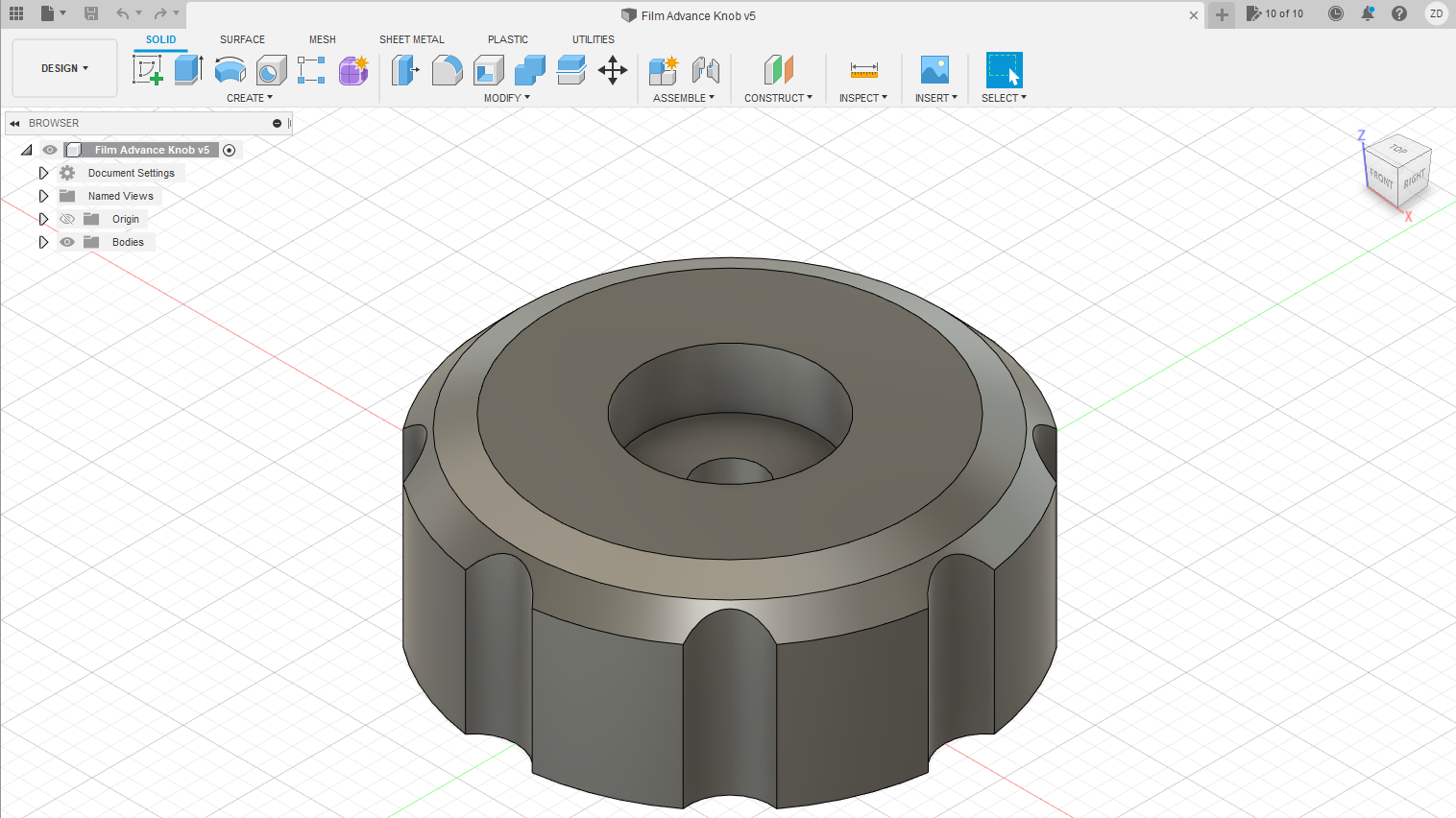This screenshot has width=1456, height=818.
Task: Hide the Bodies folder
Action: click(67, 242)
